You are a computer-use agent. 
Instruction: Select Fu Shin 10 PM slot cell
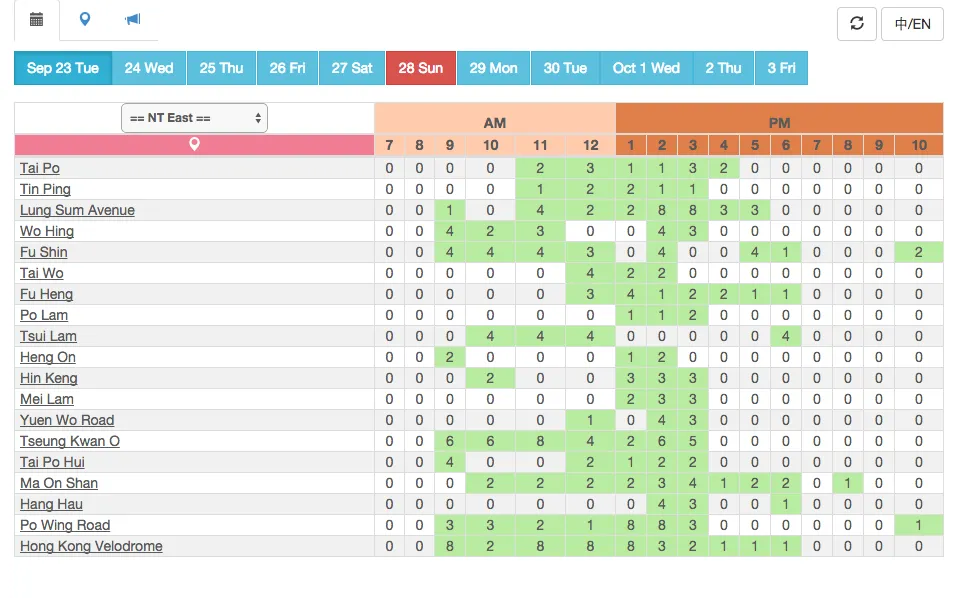coord(919,252)
